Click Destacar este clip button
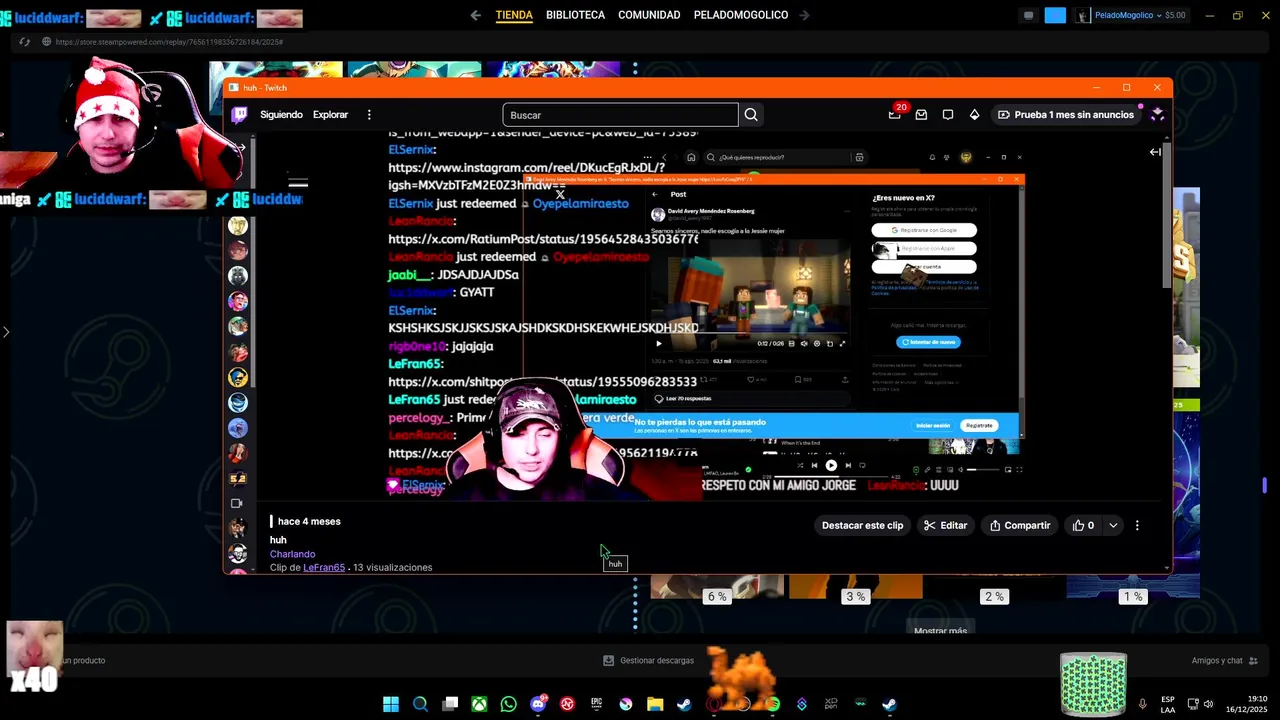Screen dimensions: 1280x720 (862, 525)
